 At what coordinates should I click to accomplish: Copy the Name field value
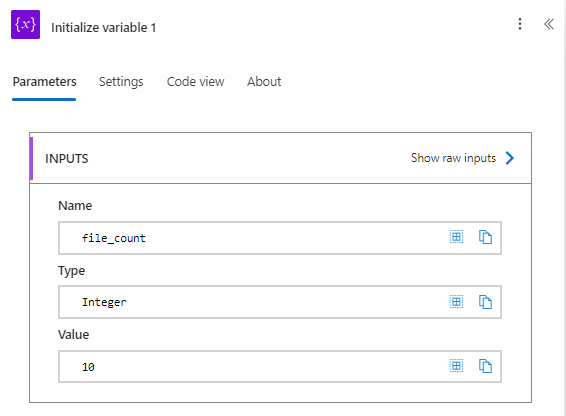(x=485, y=237)
